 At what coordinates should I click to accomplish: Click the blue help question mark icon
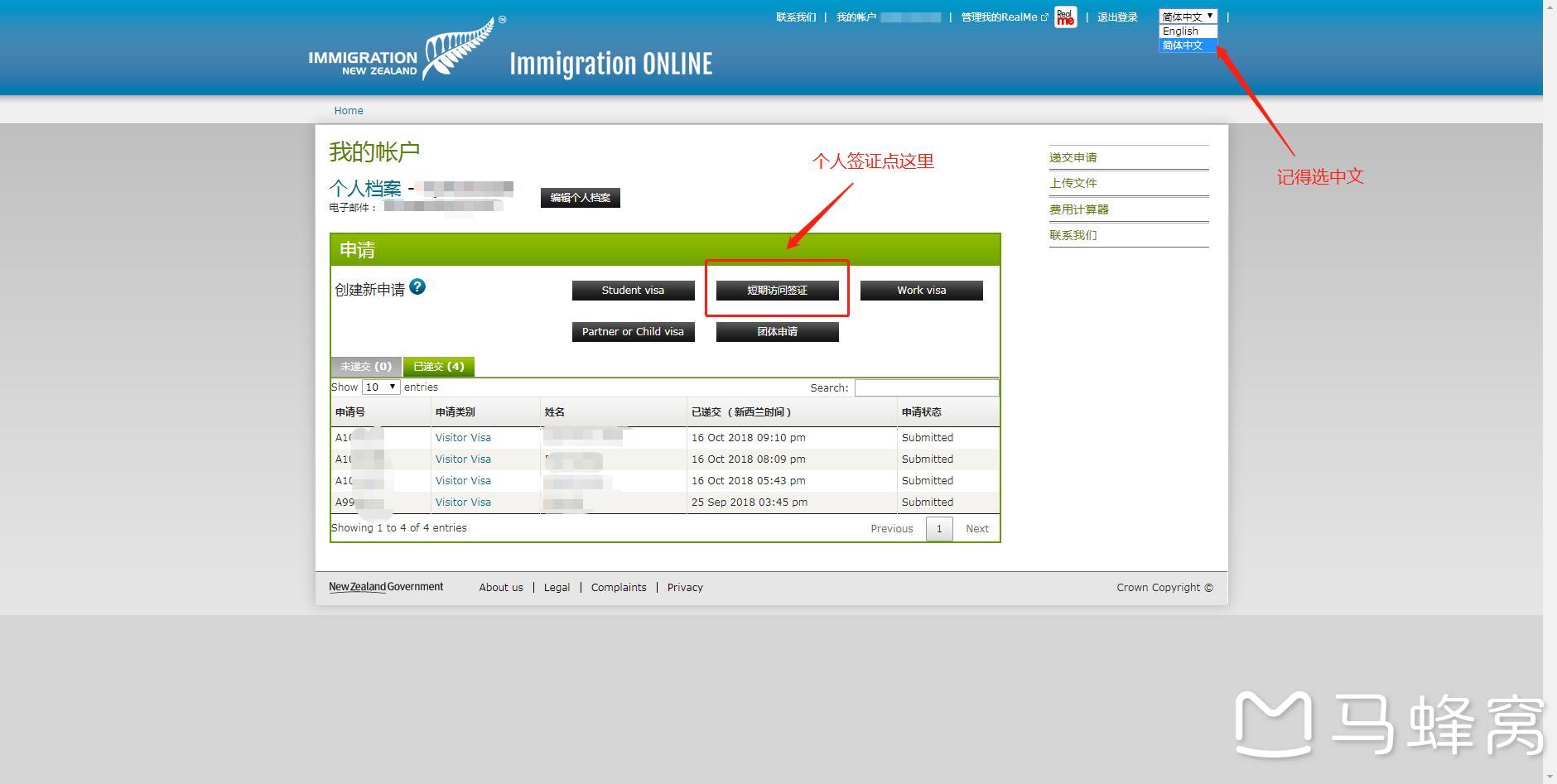click(x=417, y=287)
